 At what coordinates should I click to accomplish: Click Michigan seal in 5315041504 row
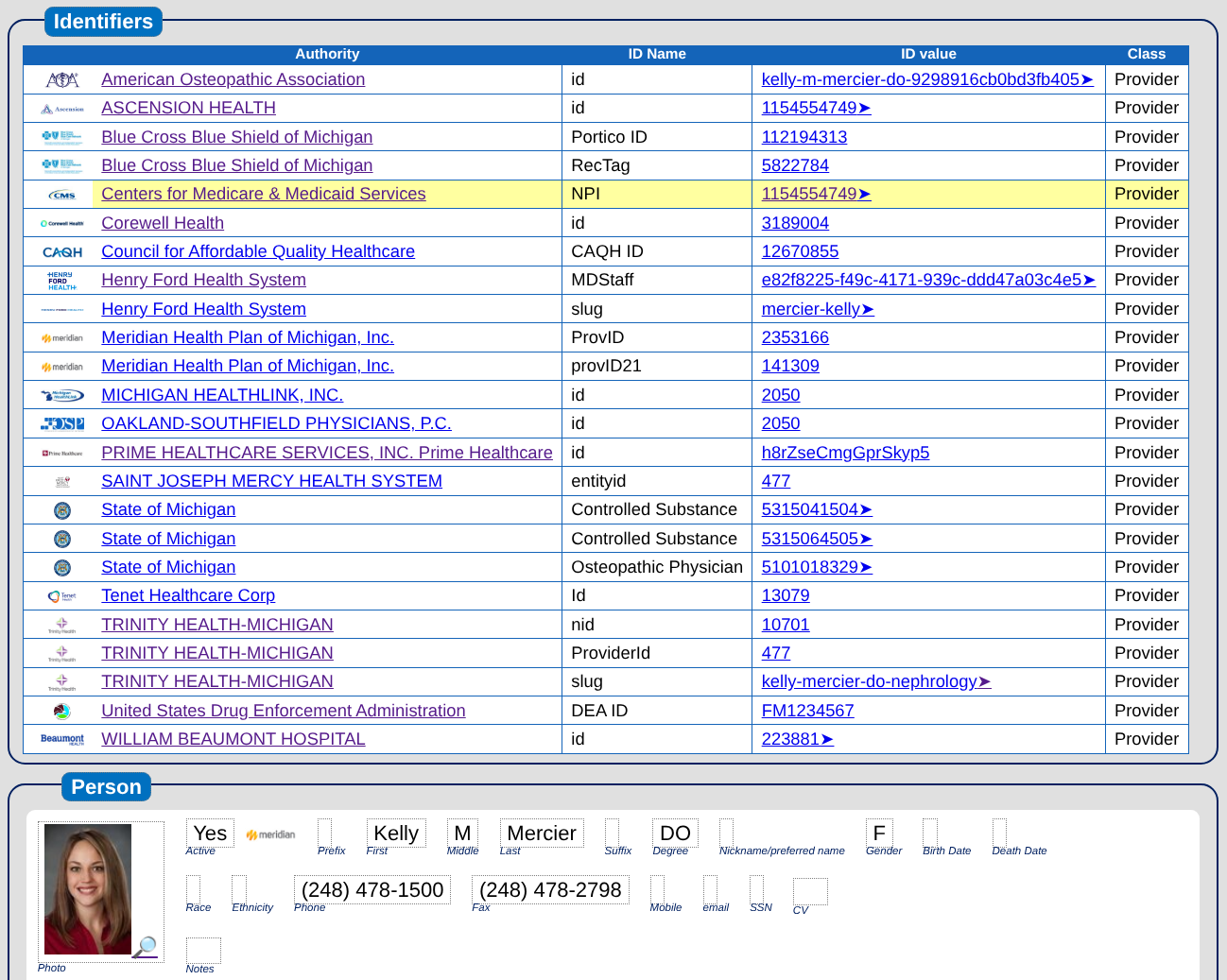62,510
